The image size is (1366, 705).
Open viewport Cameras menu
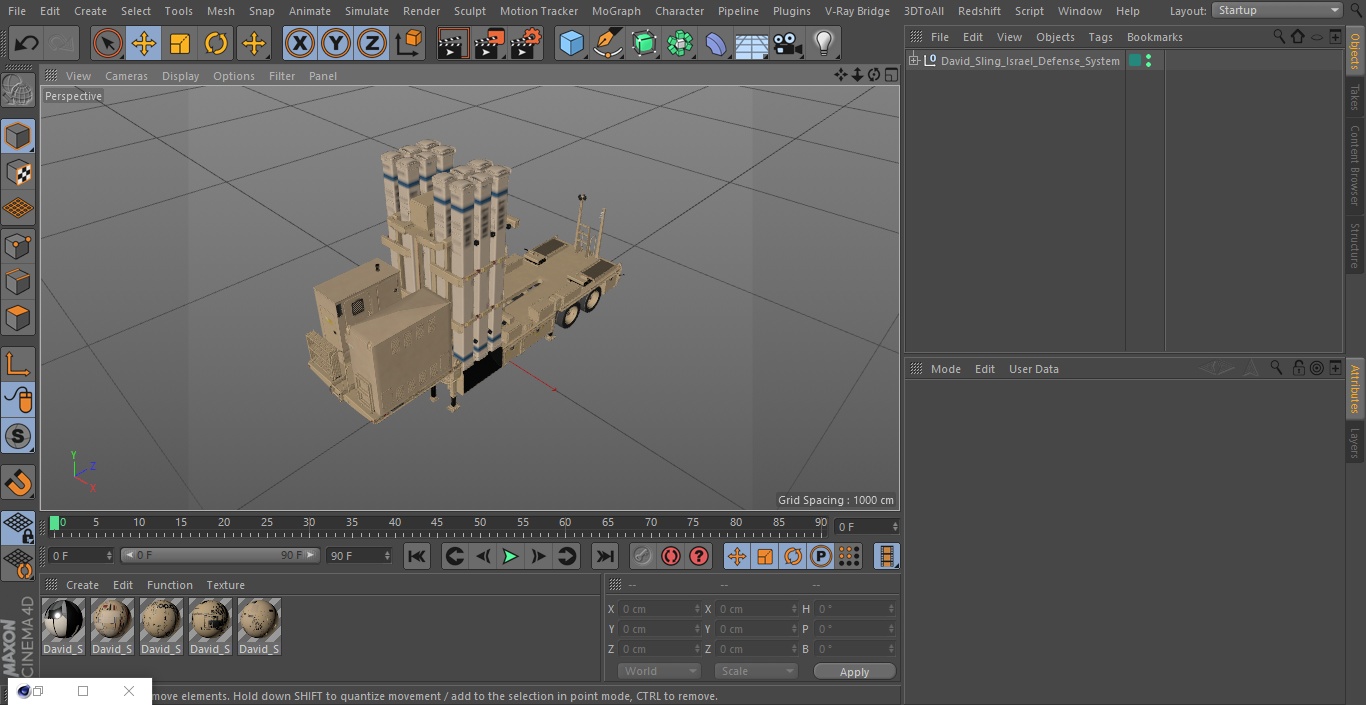click(126, 76)
